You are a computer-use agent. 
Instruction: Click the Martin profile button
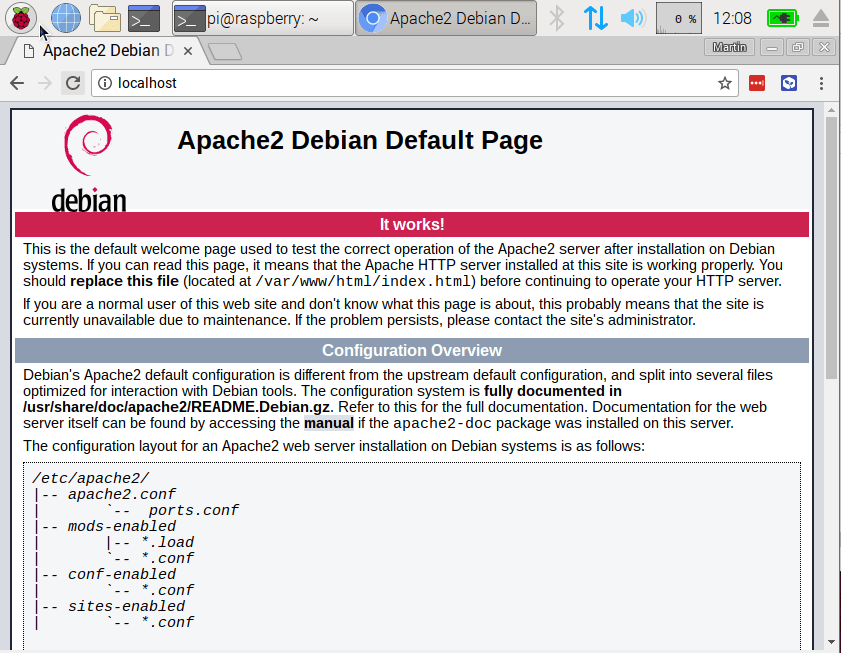tap(729, 47)
